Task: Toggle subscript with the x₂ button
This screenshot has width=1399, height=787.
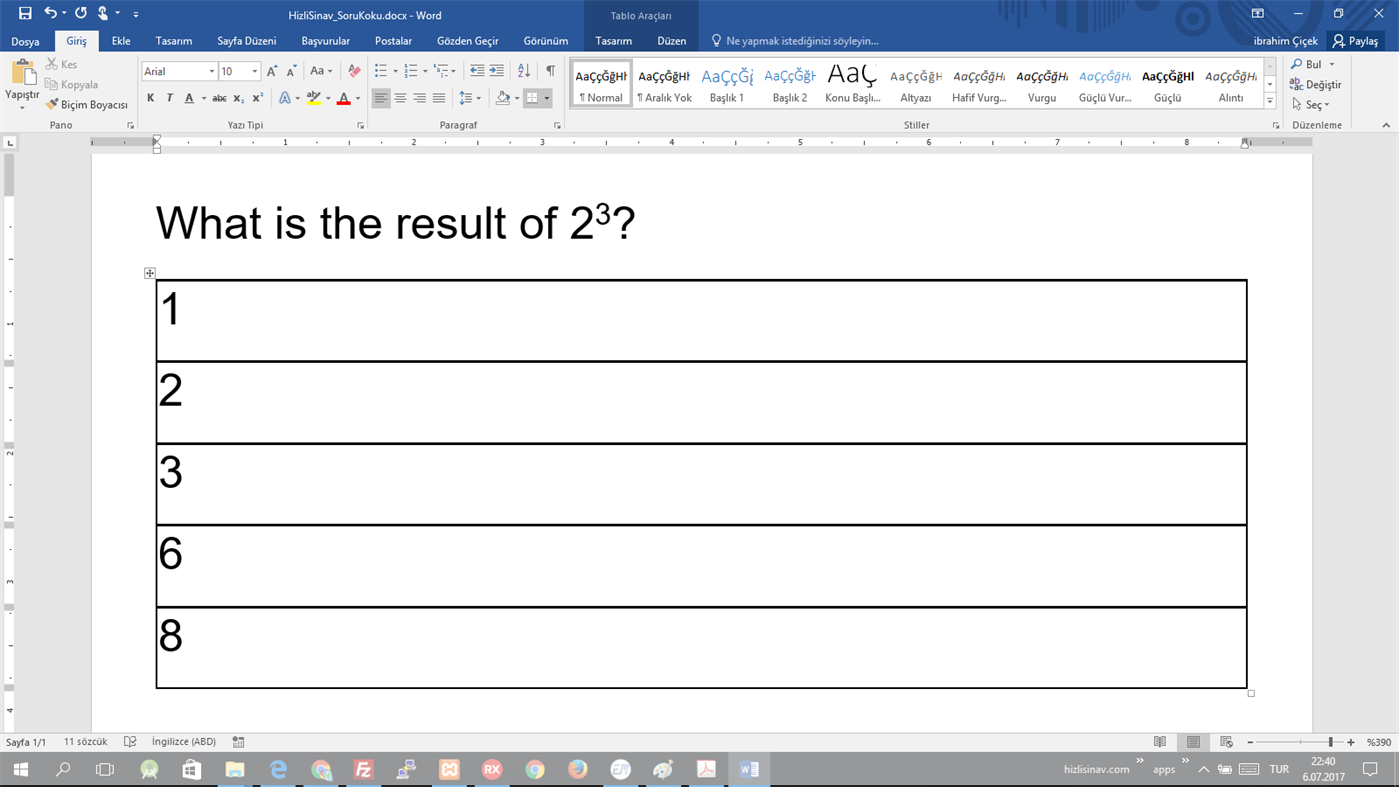Action: 237,97
